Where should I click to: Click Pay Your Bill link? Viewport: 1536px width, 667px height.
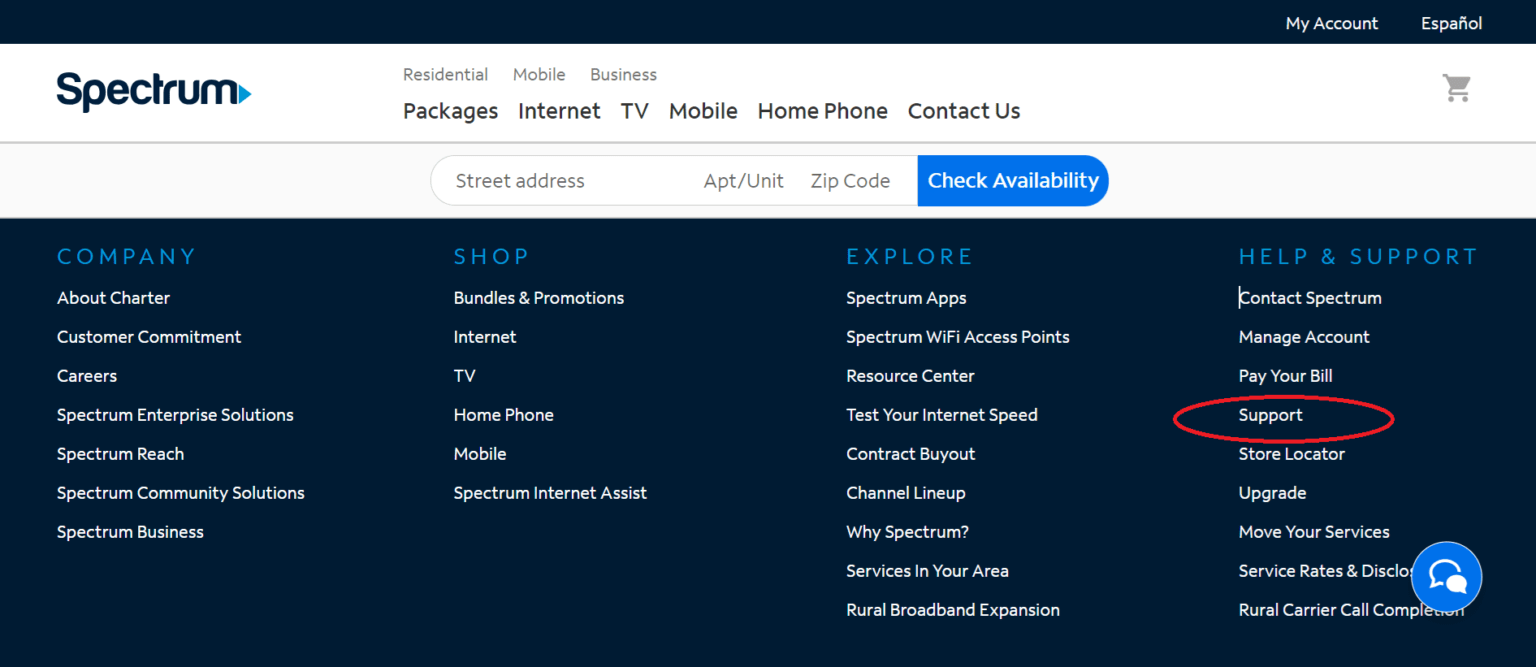(x=1285, y=376)
